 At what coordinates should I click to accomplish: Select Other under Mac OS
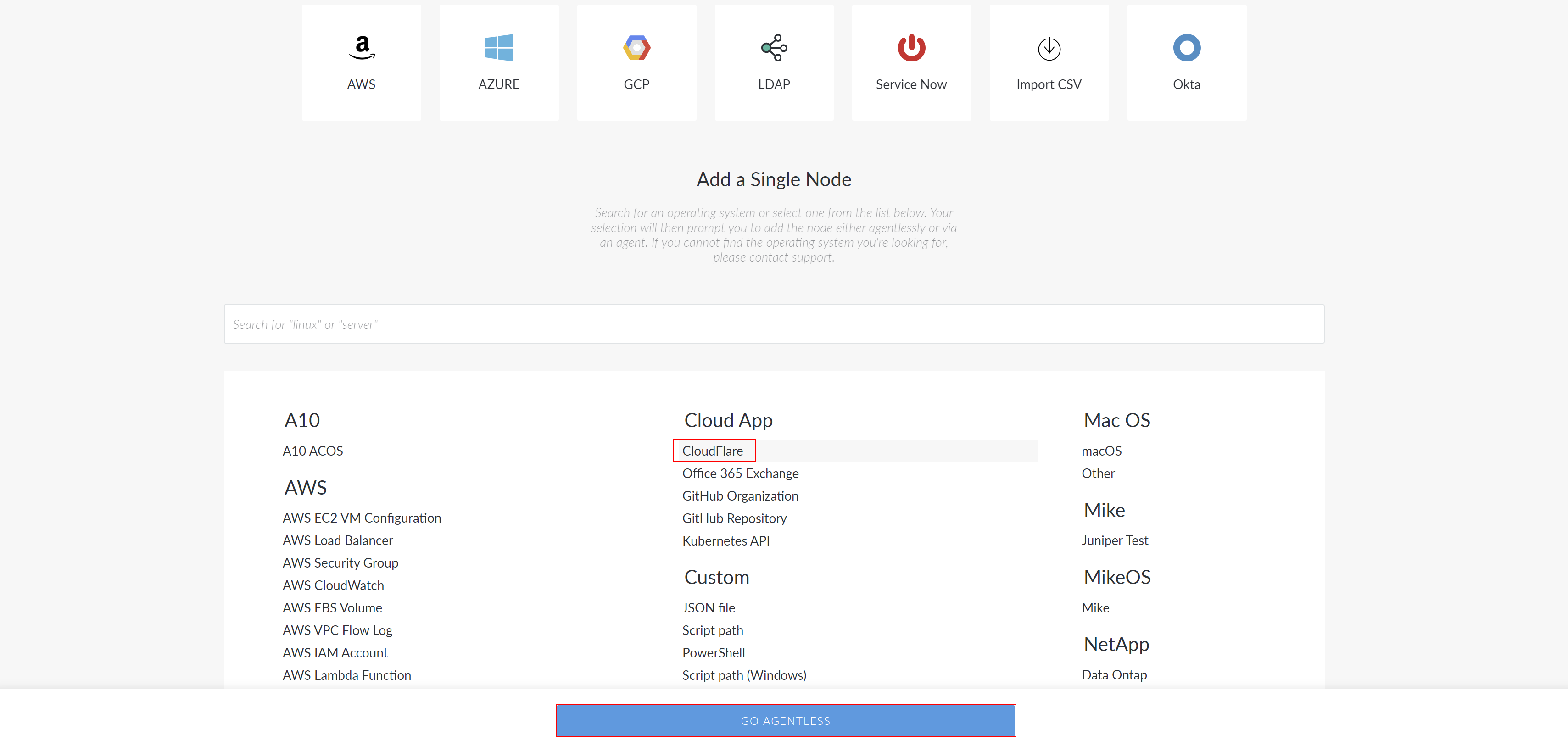1098,473
